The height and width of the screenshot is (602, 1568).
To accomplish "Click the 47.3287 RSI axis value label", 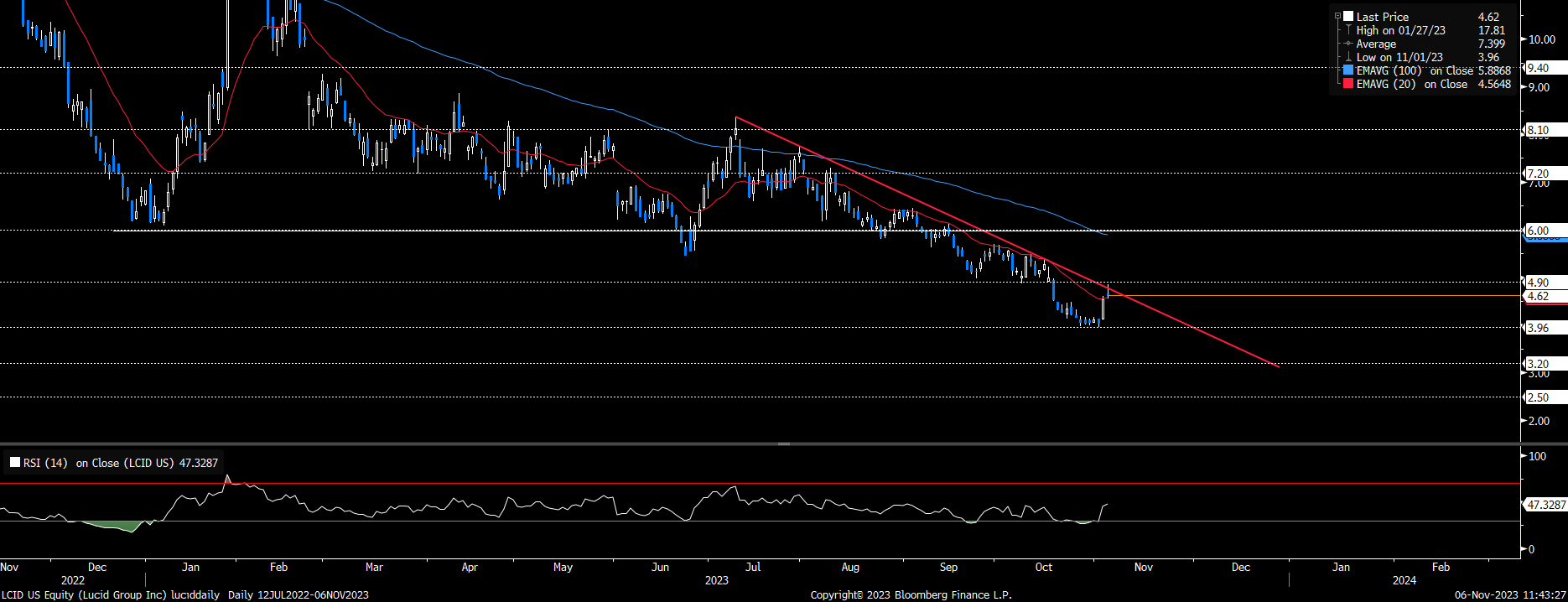I will click(1546, 505).
